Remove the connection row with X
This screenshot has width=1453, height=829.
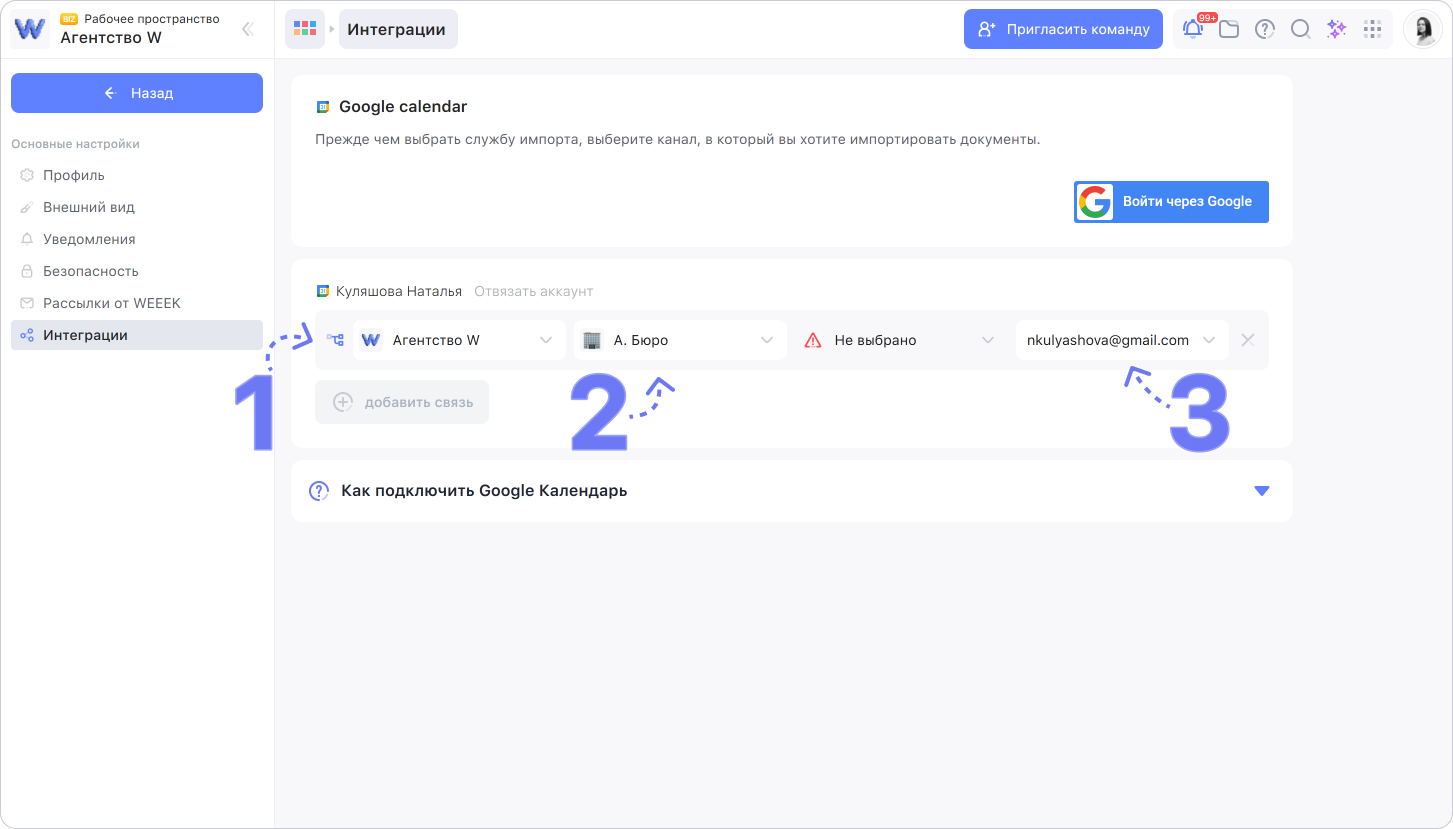pyautogui.click(x=1247, y=340)
